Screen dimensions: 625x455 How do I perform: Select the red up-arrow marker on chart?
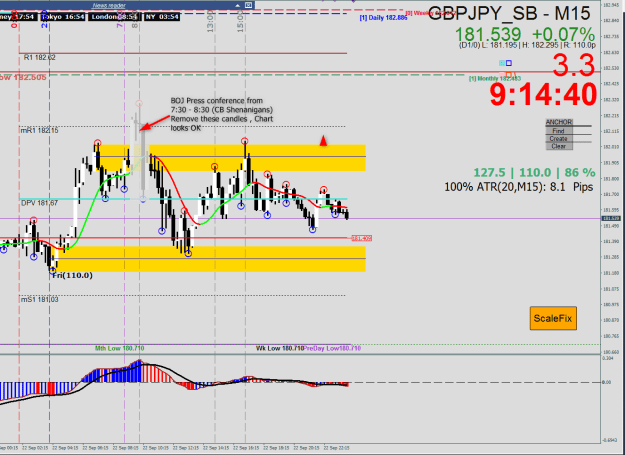pyautogui.click(x=323, y=141)
